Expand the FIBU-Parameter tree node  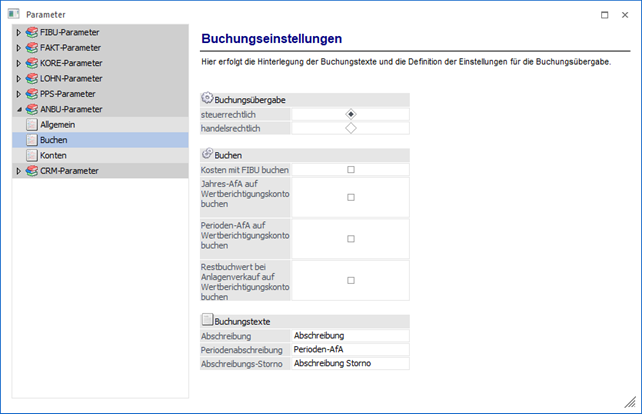click(x=17, y=33)
